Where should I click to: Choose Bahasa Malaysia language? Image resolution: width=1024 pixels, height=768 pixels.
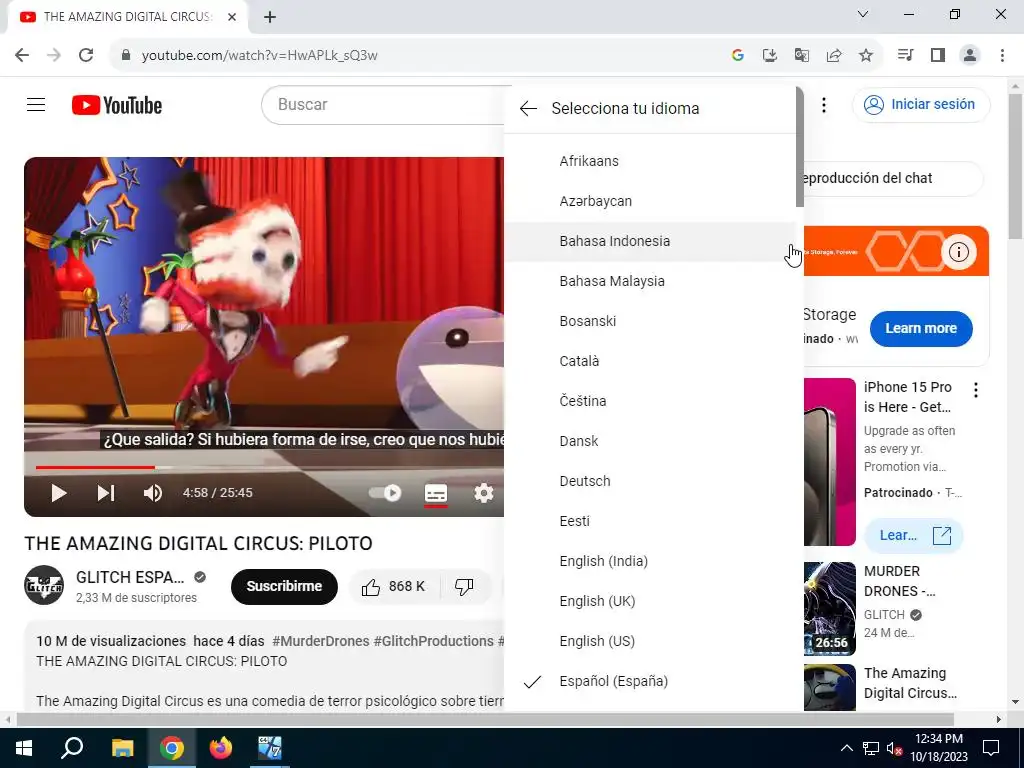[x=650, y=281]
